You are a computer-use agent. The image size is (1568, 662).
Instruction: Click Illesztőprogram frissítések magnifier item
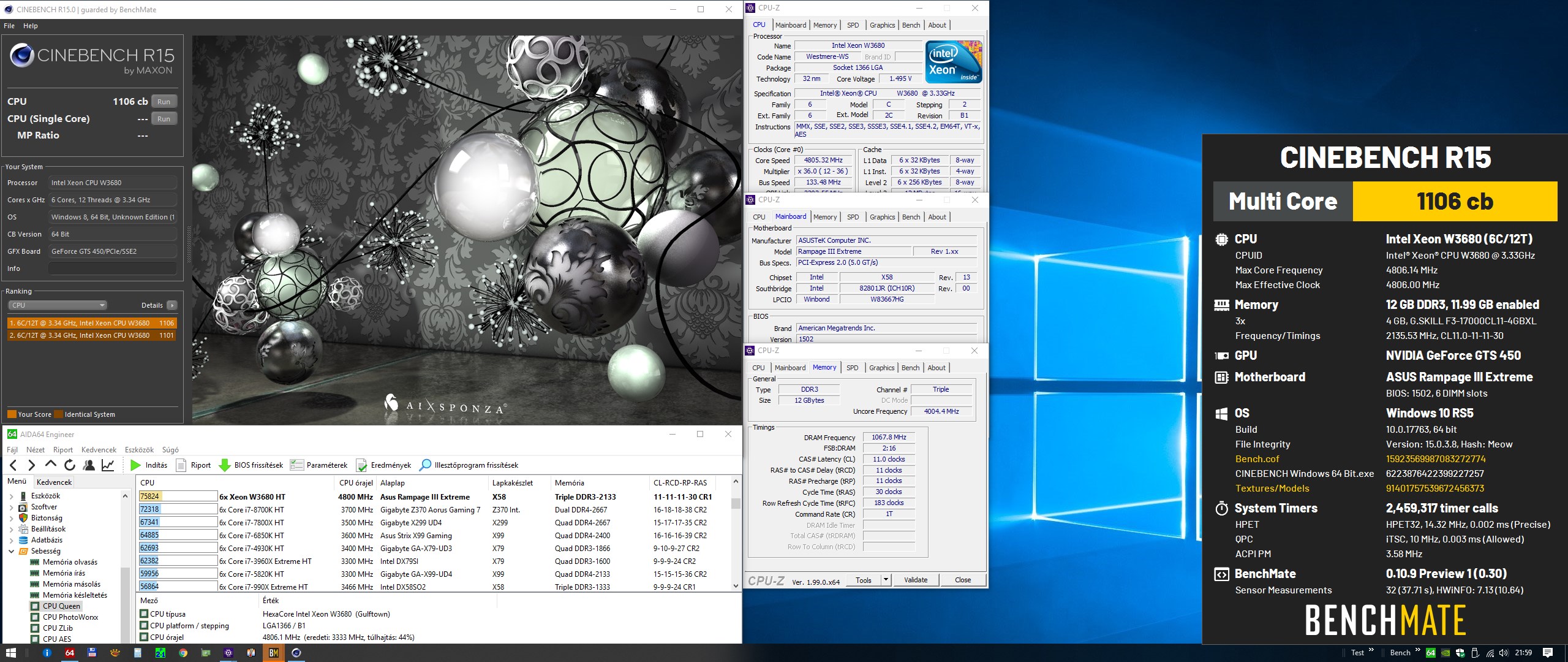(469, 465)
